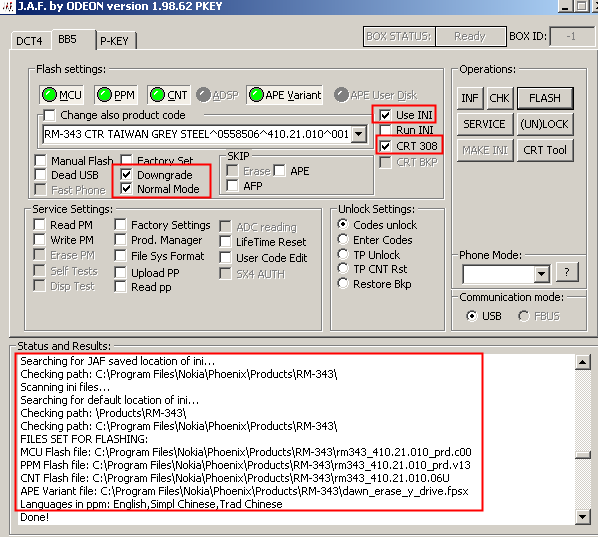
Task: Uncheck the Normal Mode checkbox
Action: tap(126, 189)
